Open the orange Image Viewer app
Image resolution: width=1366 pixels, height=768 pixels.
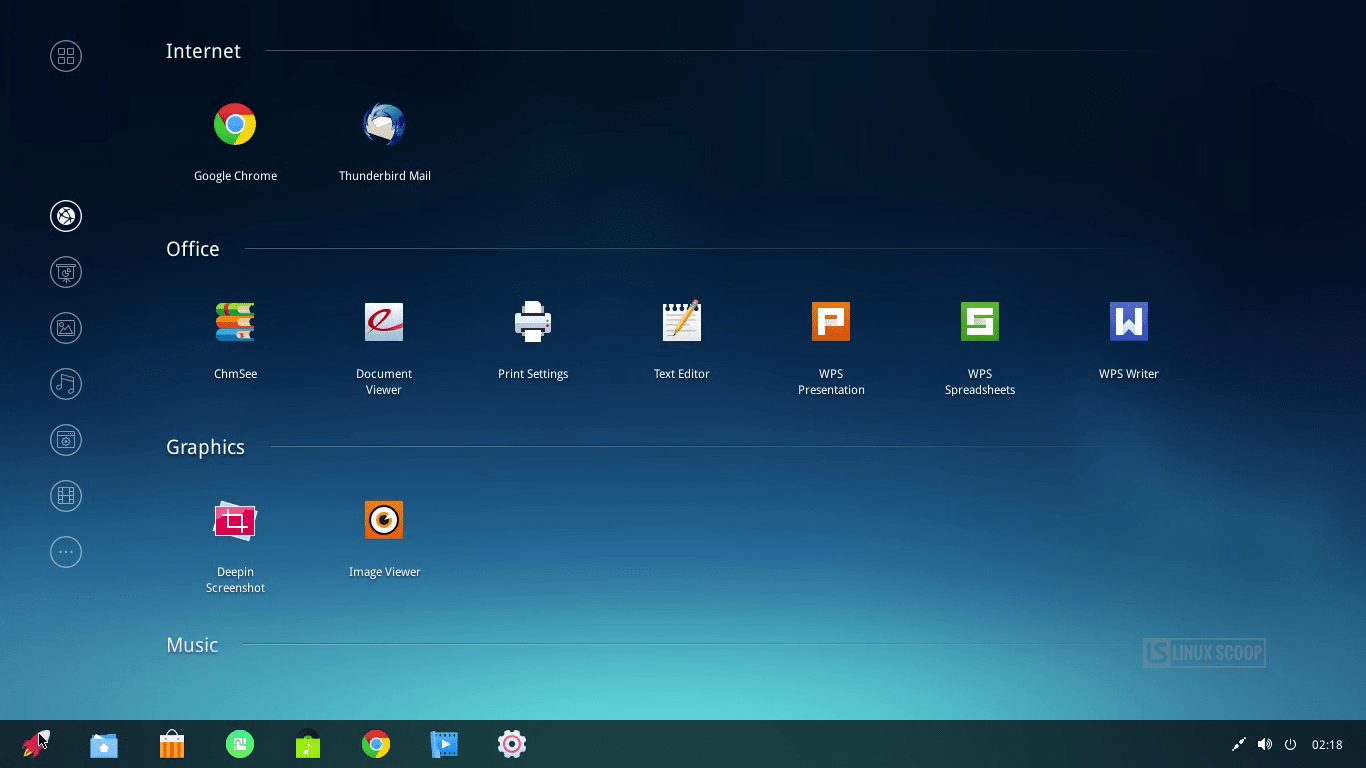[384, 520]
